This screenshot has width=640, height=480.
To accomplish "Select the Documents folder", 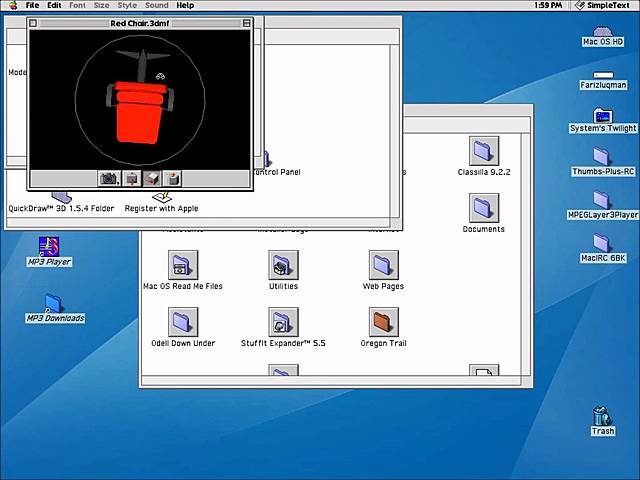I will point(484,213).
